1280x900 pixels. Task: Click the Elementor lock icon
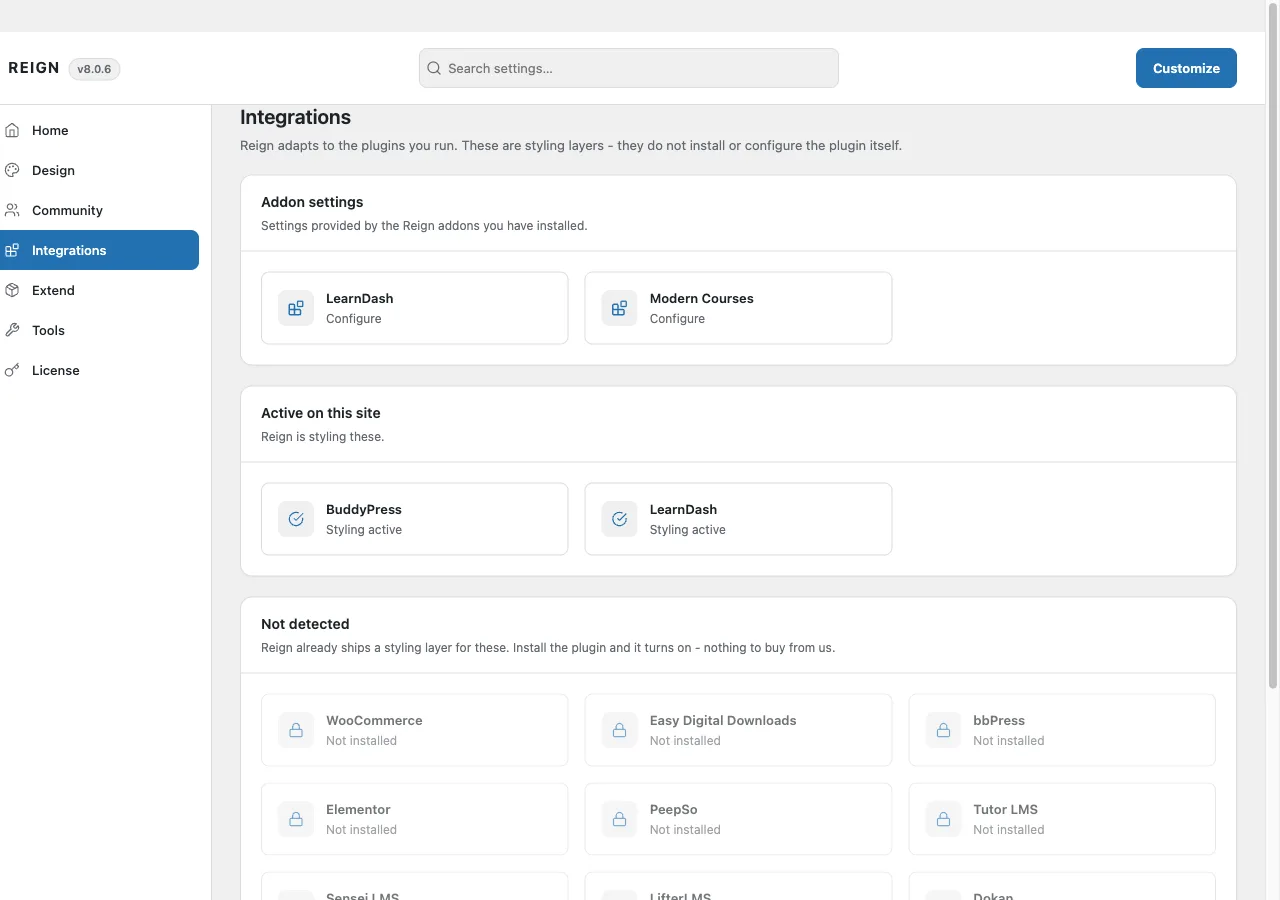(x=296, y=819)
